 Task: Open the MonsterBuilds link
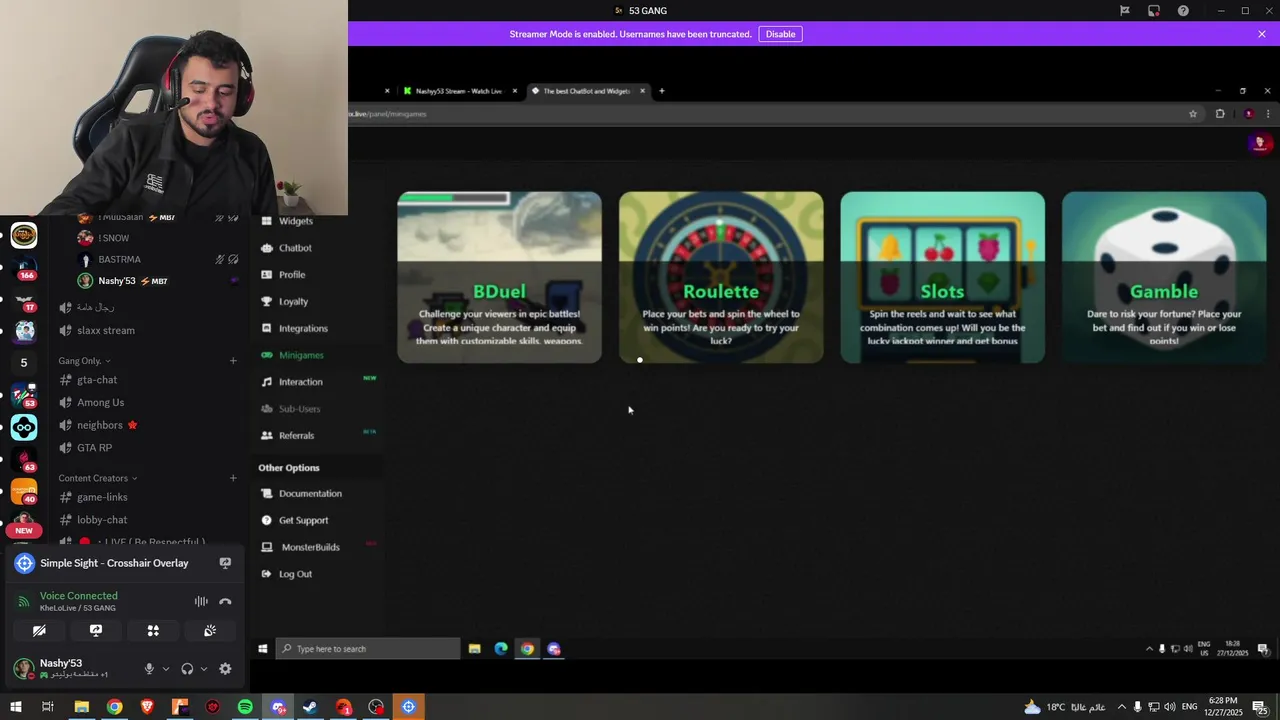point(310,547)
